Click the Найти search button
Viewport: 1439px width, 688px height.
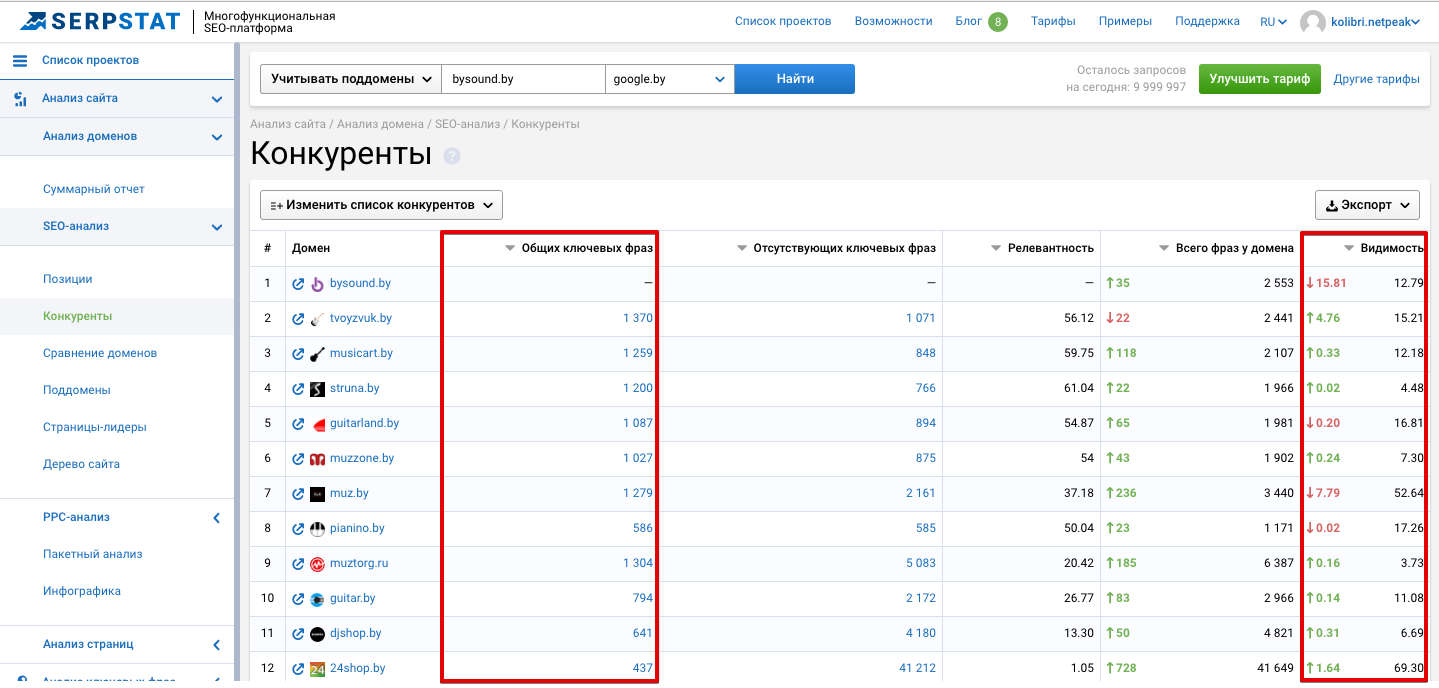coord(795,79)
